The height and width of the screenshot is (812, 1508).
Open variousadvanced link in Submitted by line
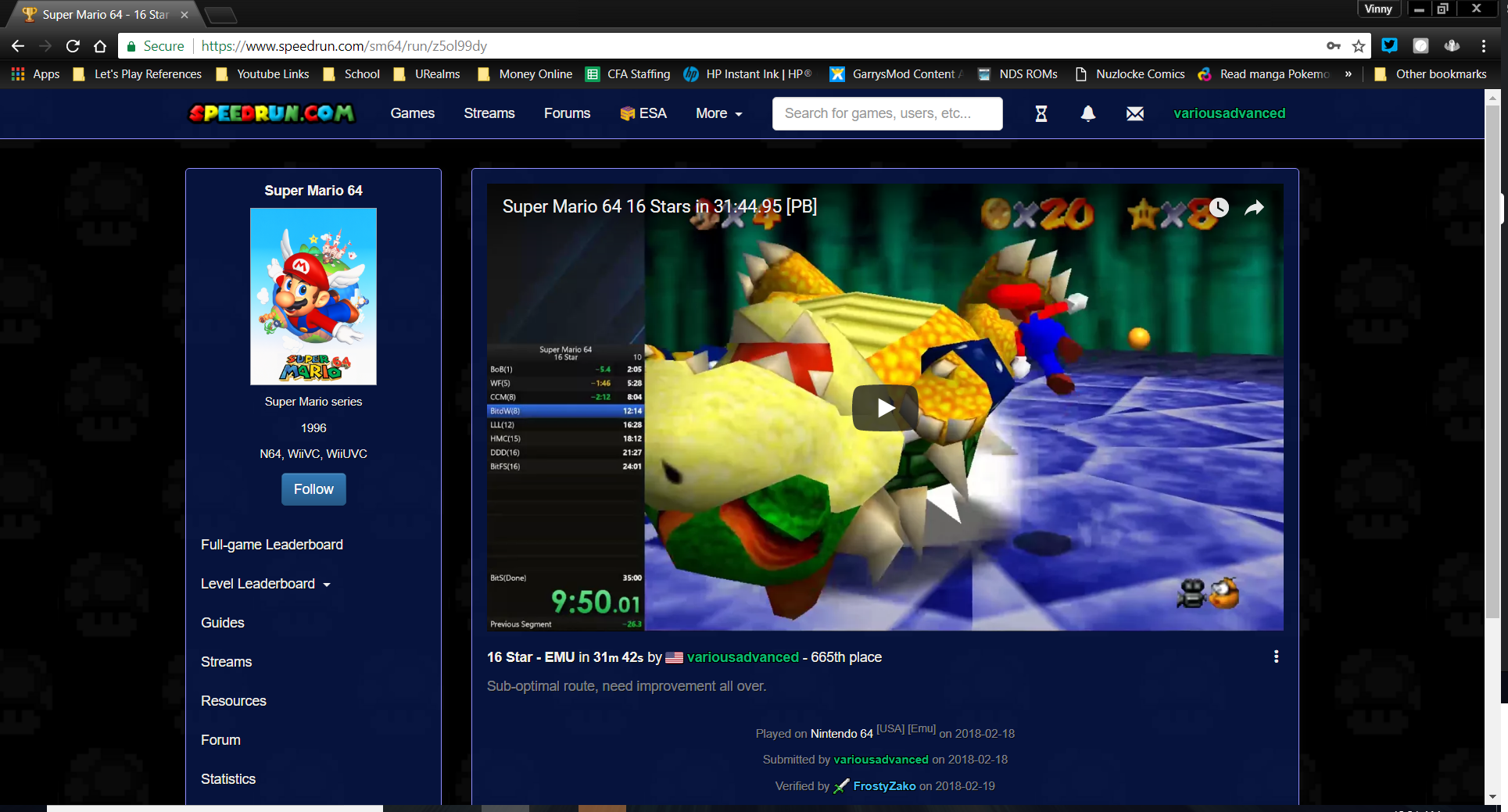pyautogui.click(x=881, y=760)
